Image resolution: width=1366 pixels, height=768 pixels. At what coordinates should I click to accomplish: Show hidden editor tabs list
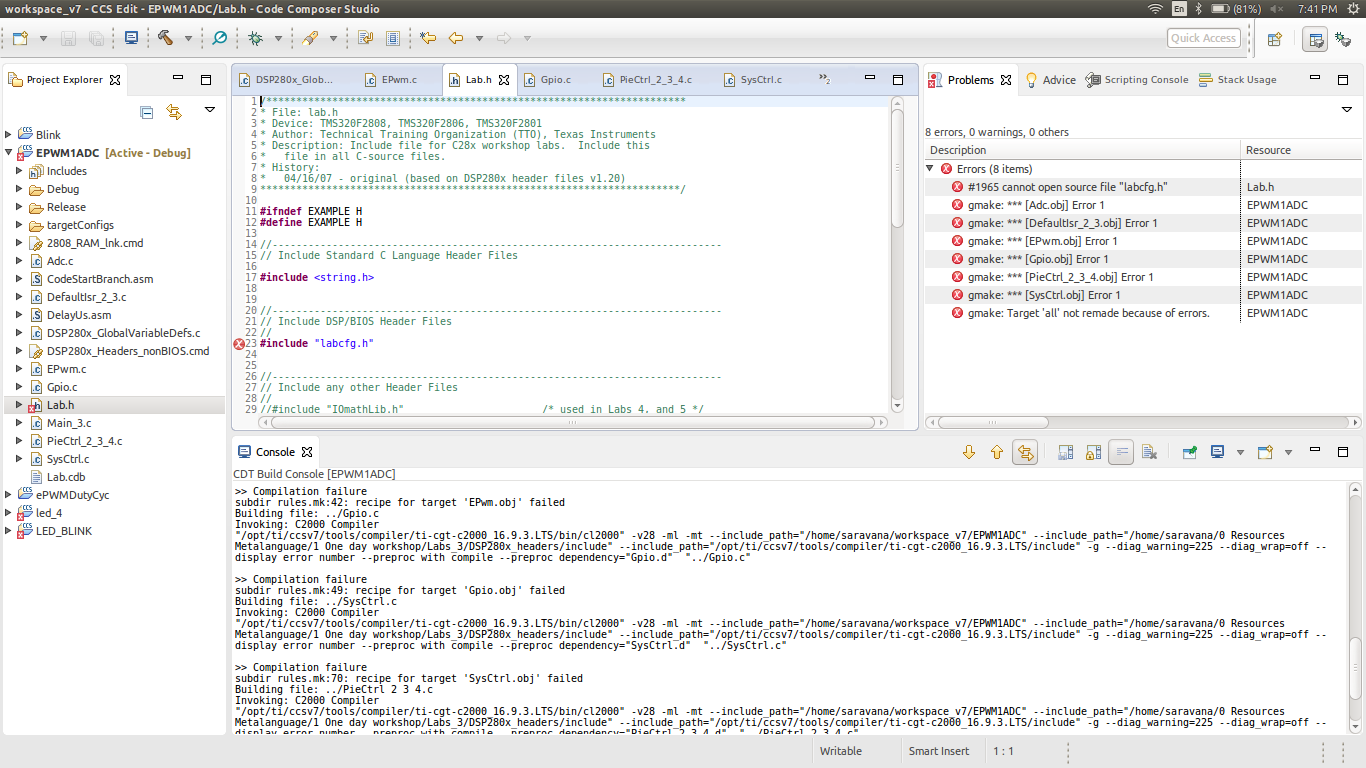(825, 79)
